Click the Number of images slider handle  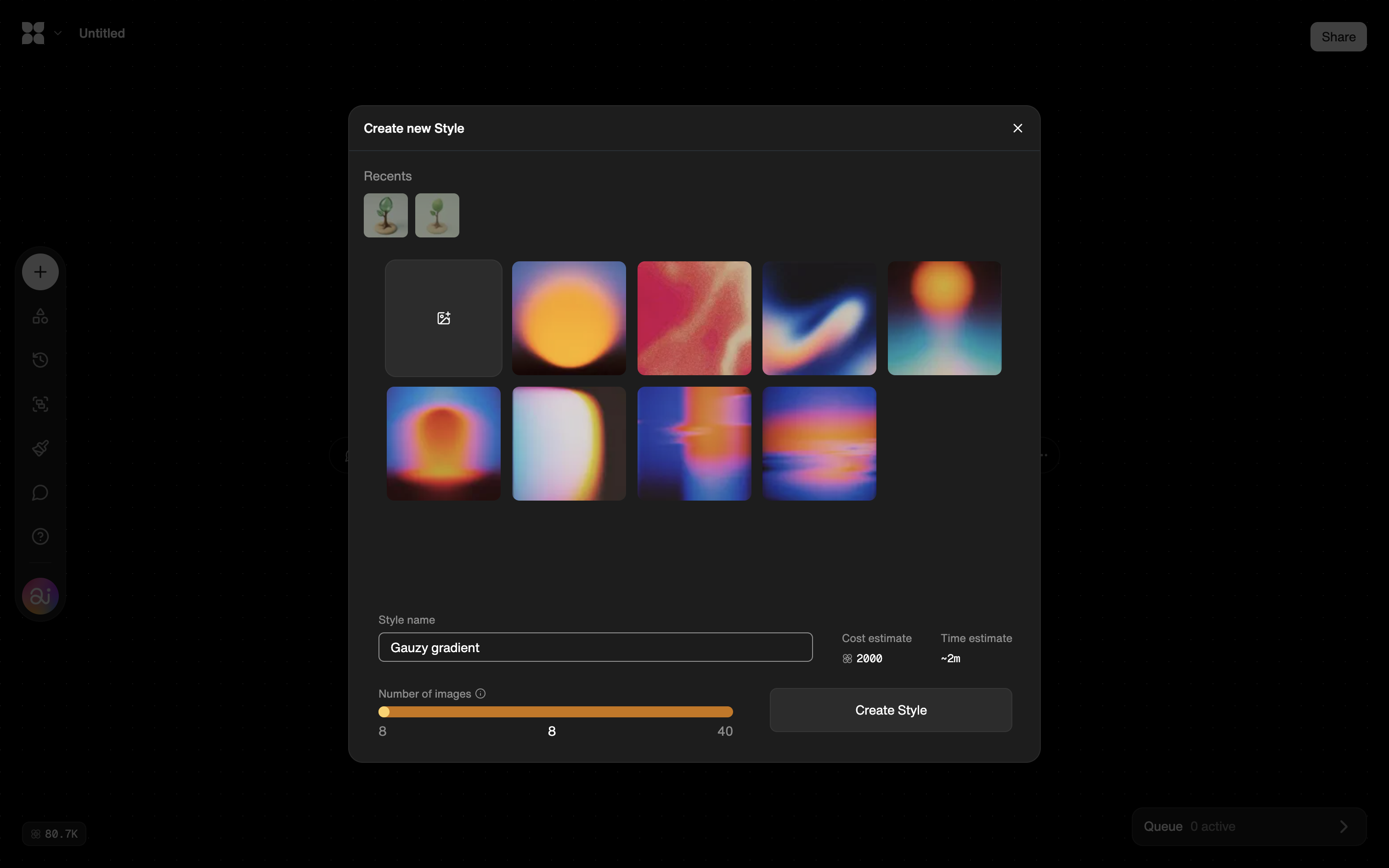[384, 712]
